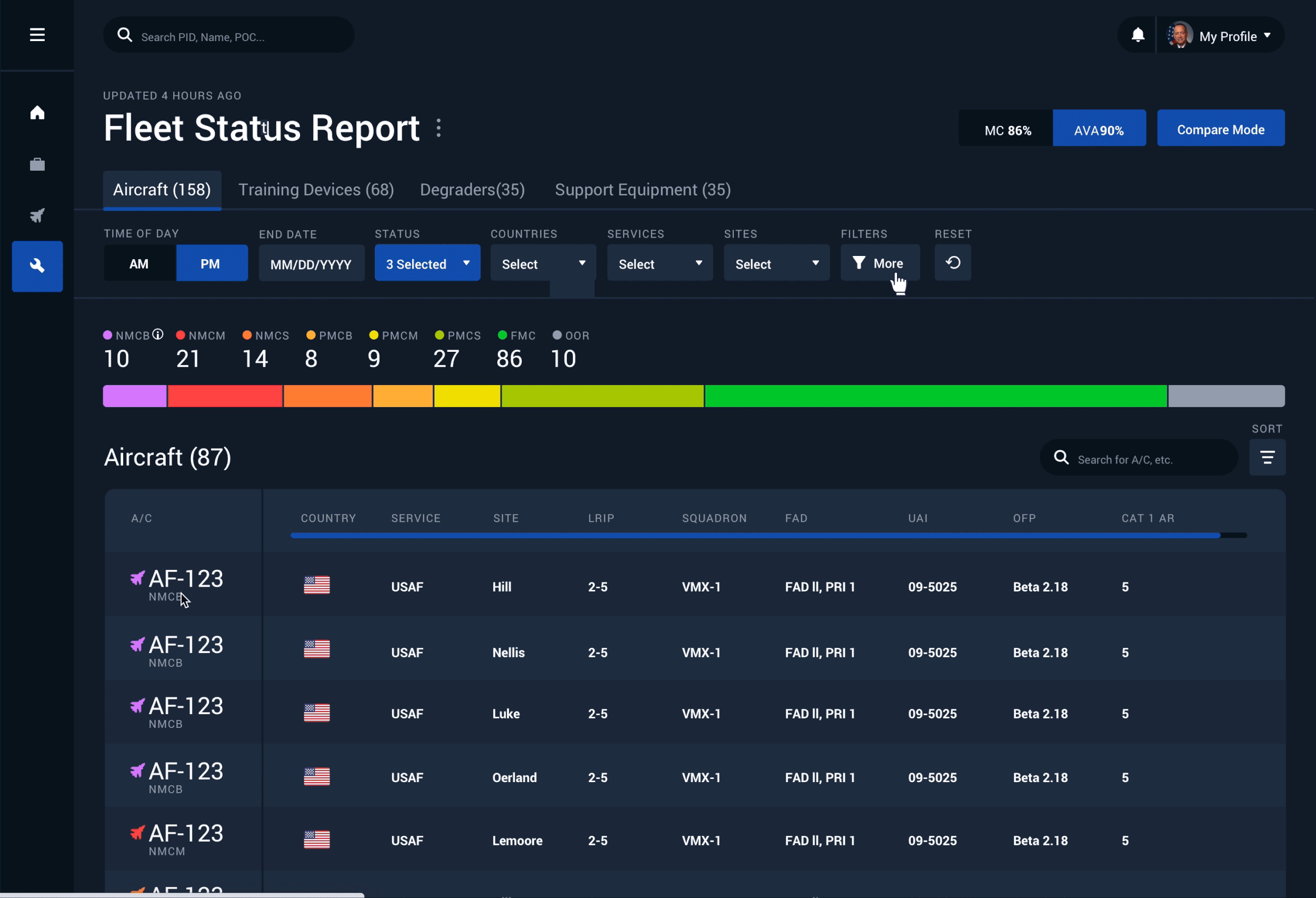The image size is (1316, 898).
Task: Open the briefcase sidebar icon
Action: pos(37,164)
